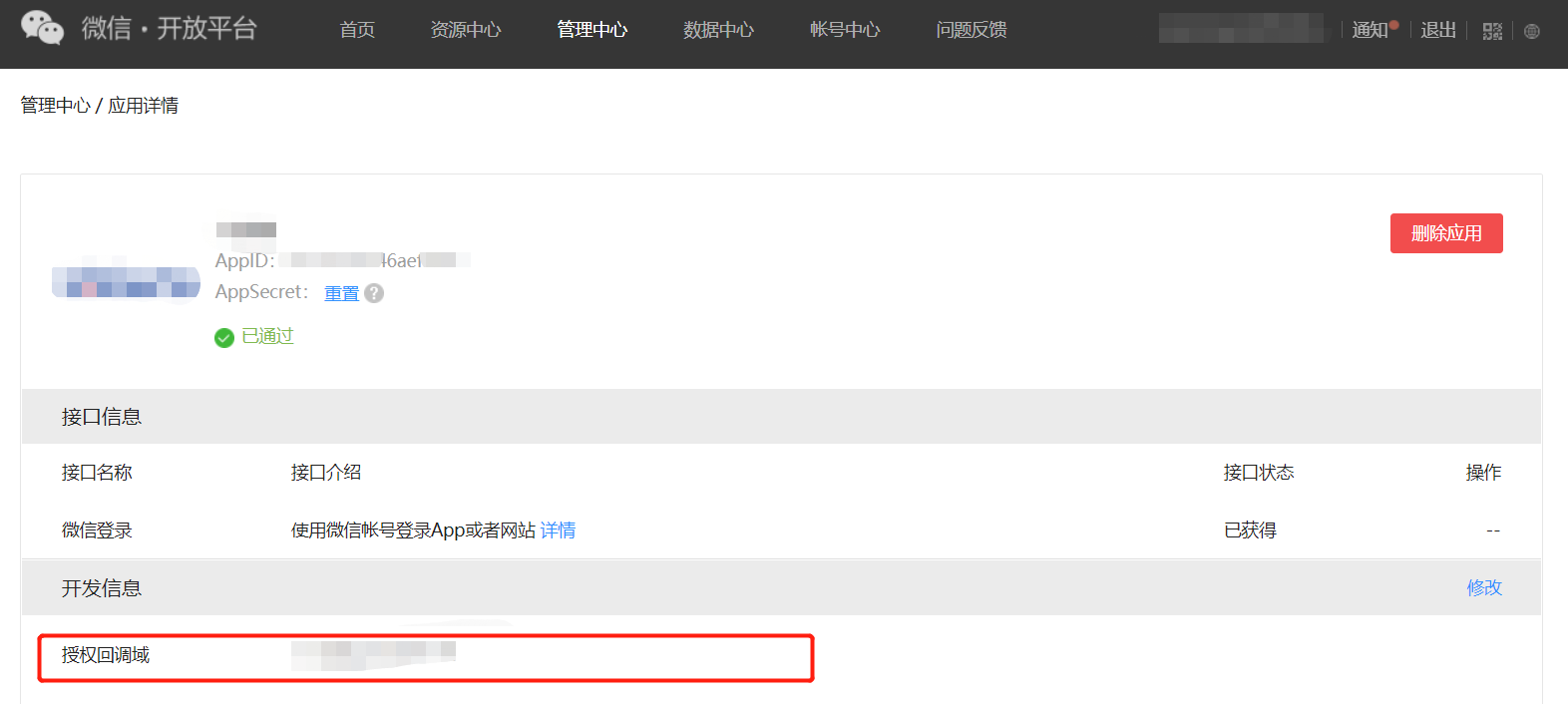Click the AppID label text

(x=244, y=261)
